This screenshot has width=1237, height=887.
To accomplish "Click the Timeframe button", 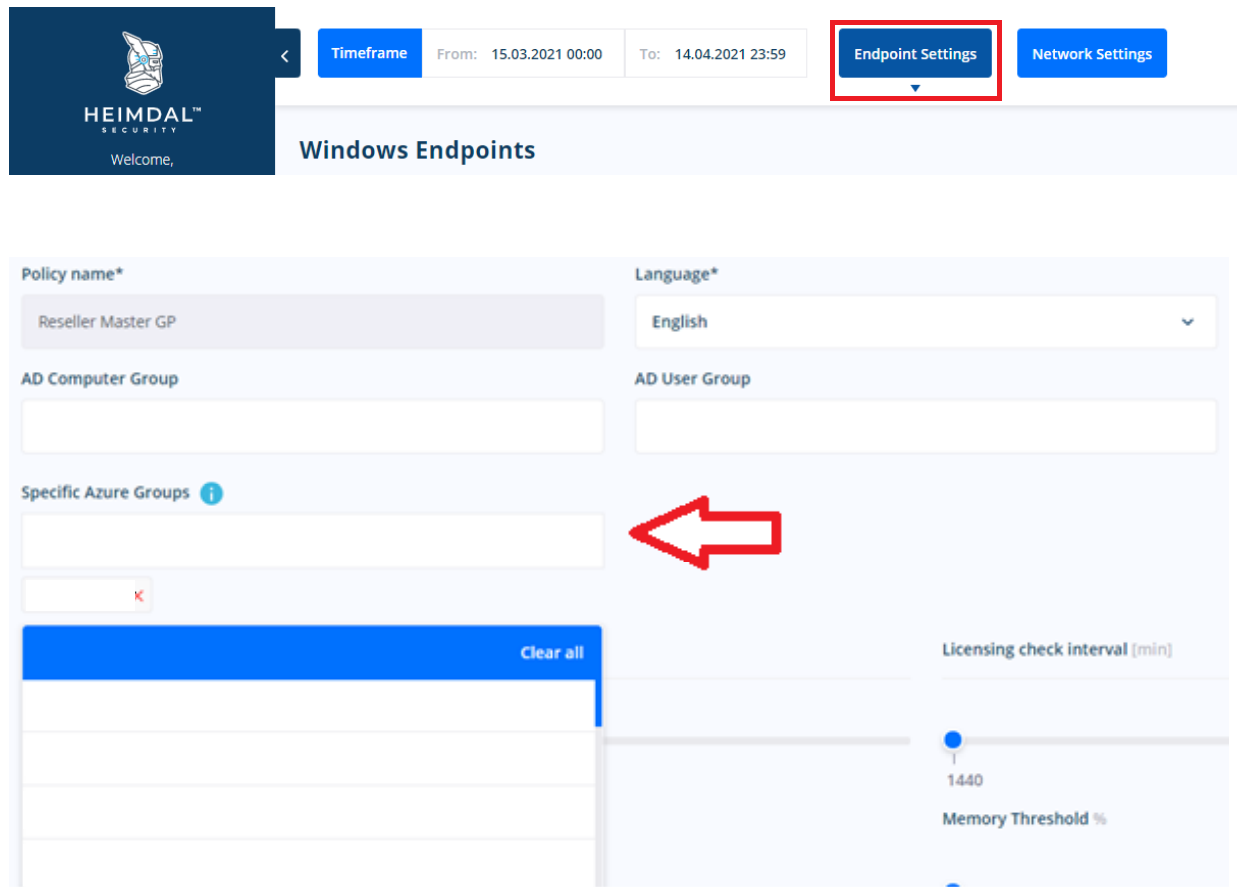I will [369, 53].
